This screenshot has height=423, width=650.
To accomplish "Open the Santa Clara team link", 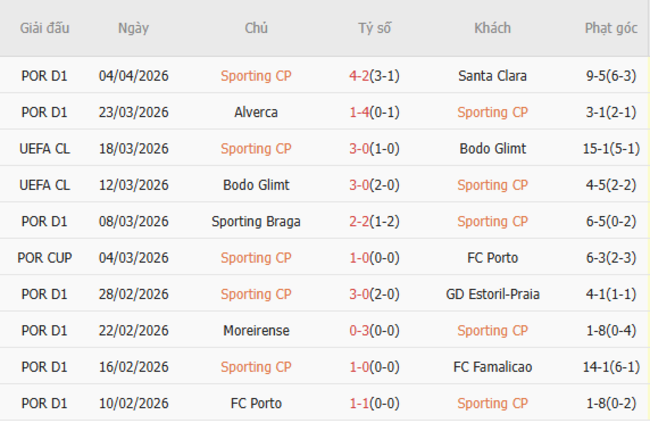I will coord(492,75).
